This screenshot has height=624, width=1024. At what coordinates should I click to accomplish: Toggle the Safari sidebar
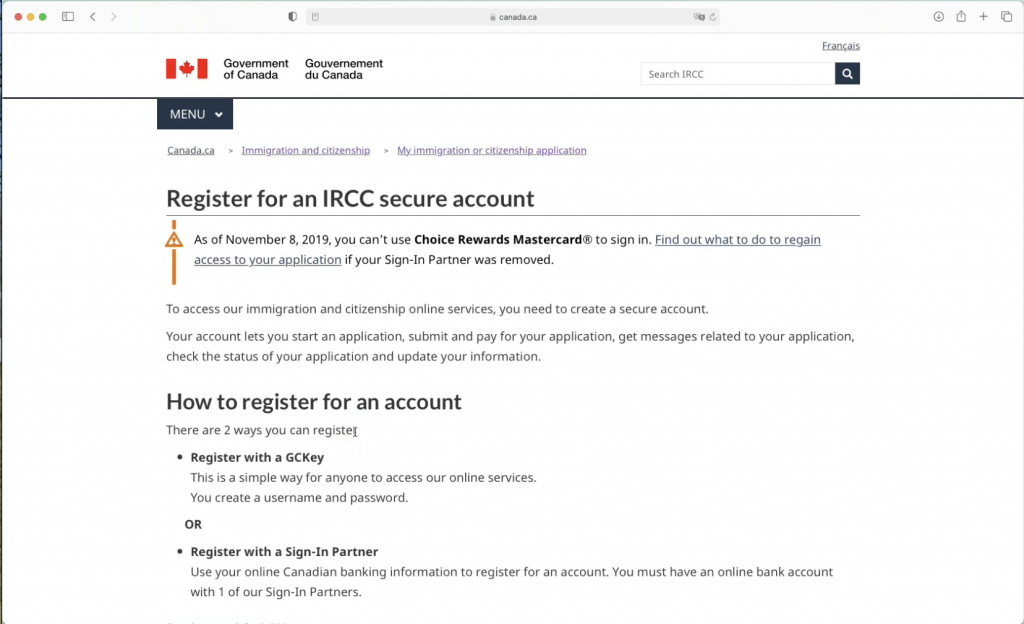click(x=68, y=17)
